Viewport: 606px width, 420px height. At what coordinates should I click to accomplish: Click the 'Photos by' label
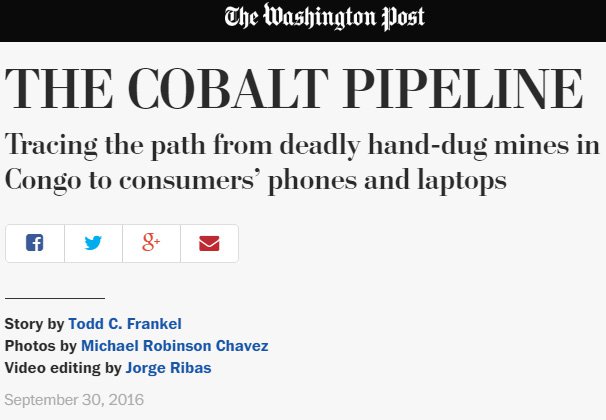point(41,346)
